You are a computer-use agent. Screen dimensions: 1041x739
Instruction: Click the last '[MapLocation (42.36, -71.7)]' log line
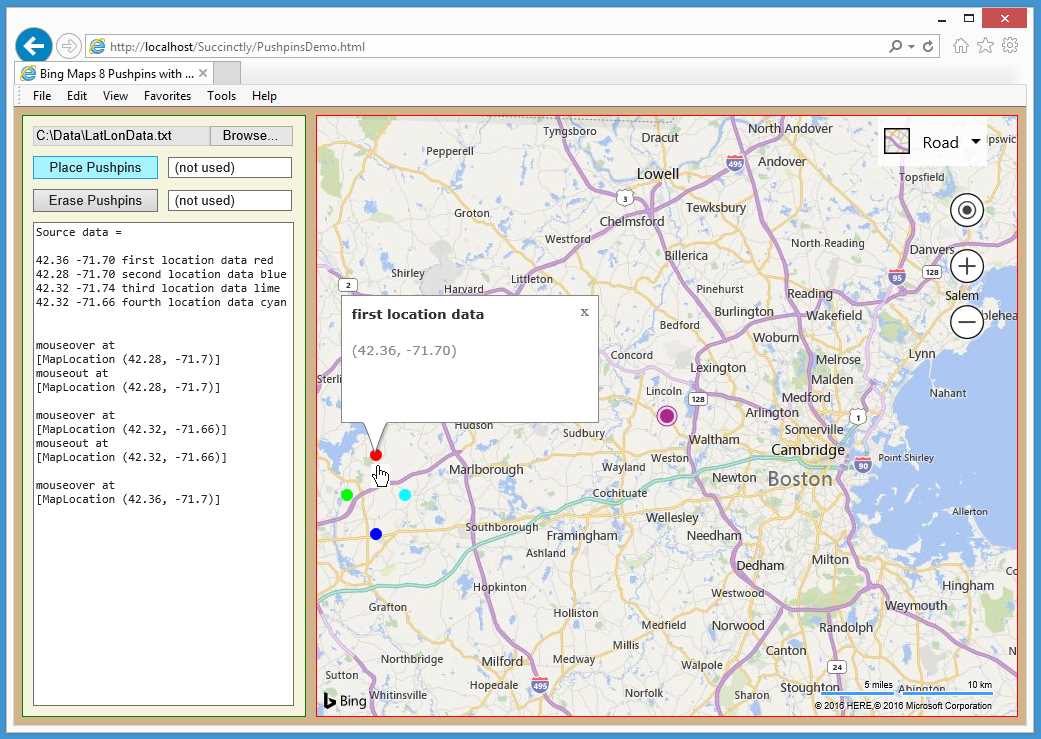coord(128,499)
